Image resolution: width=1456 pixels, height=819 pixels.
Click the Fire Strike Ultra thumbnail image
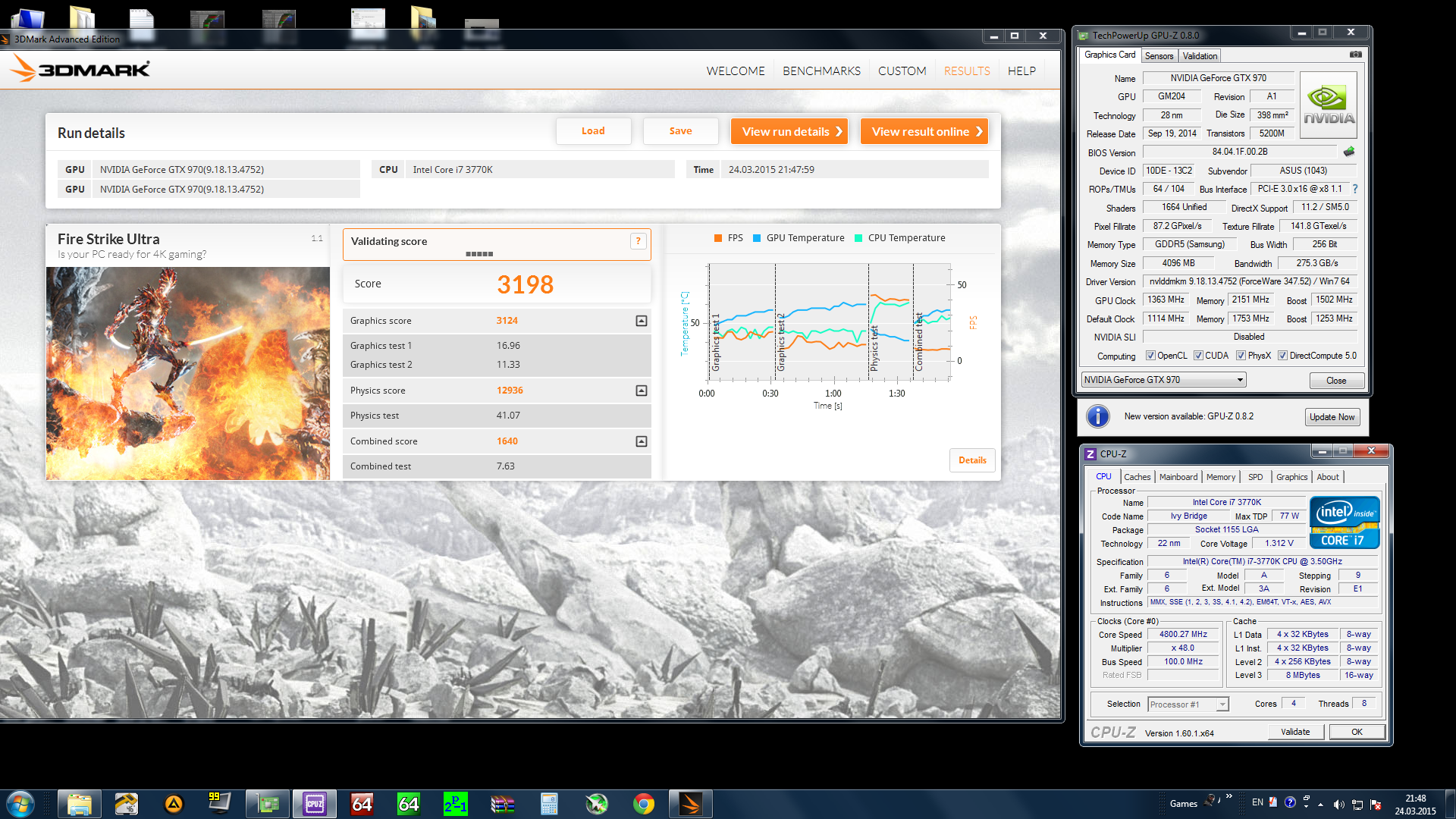tap(188, 373)
